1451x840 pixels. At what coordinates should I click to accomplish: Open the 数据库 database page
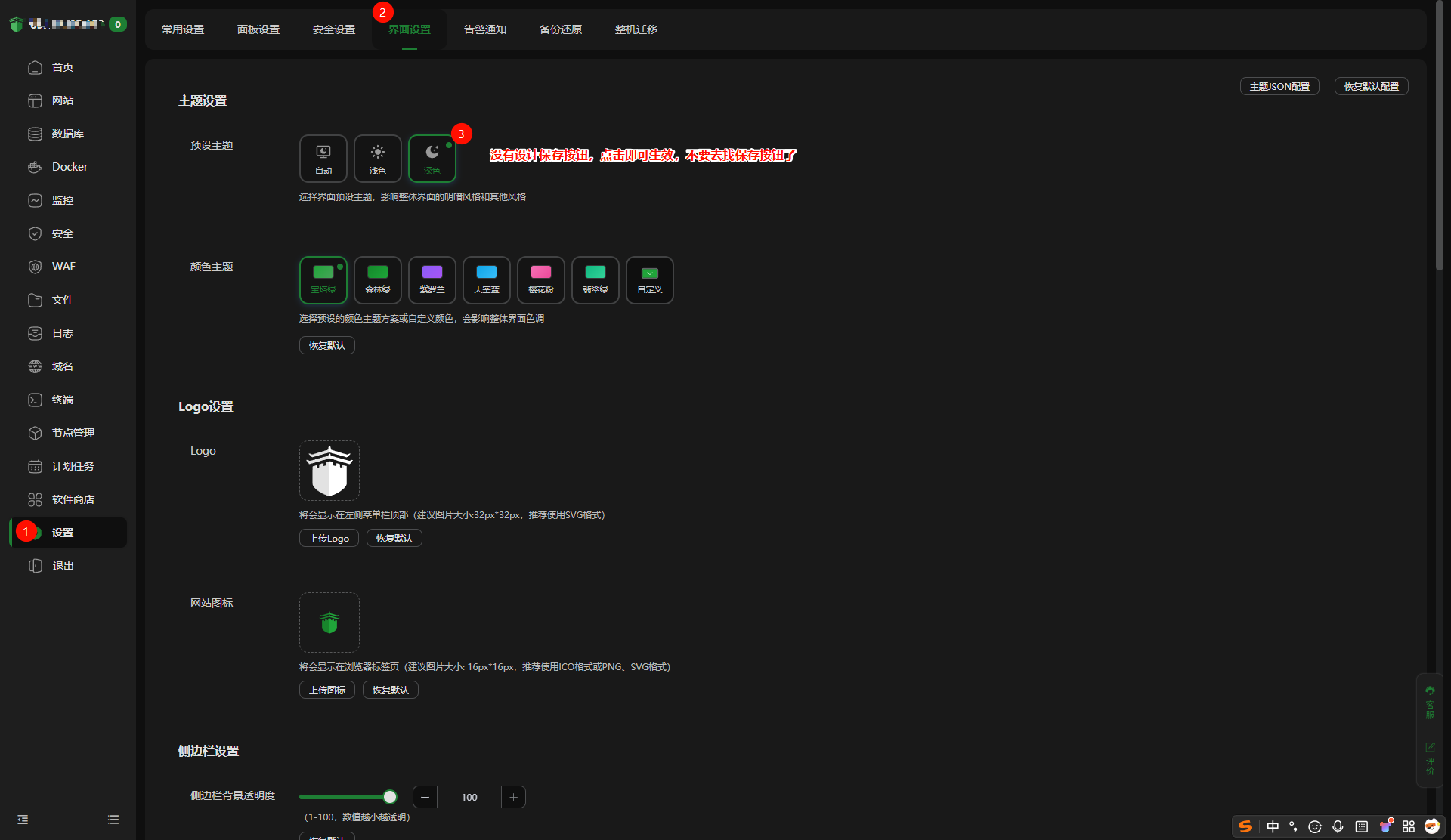[x=67, y=134]
